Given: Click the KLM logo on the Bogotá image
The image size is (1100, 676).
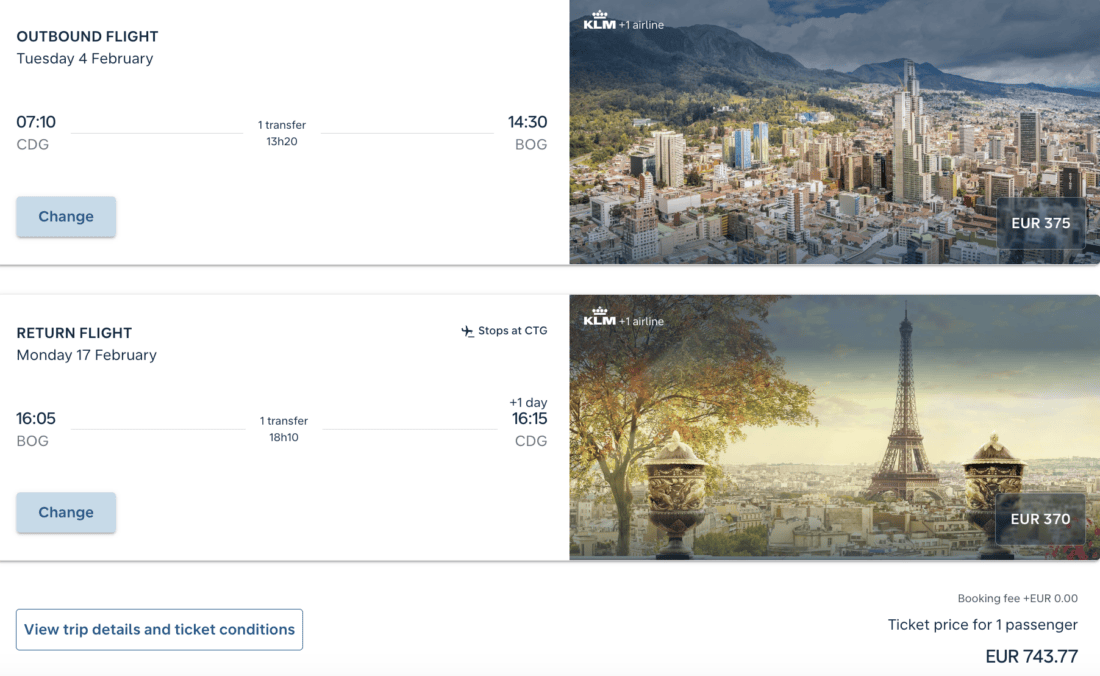Looking at the screenshot, I should pyautogui.click(x=600, y=20).
